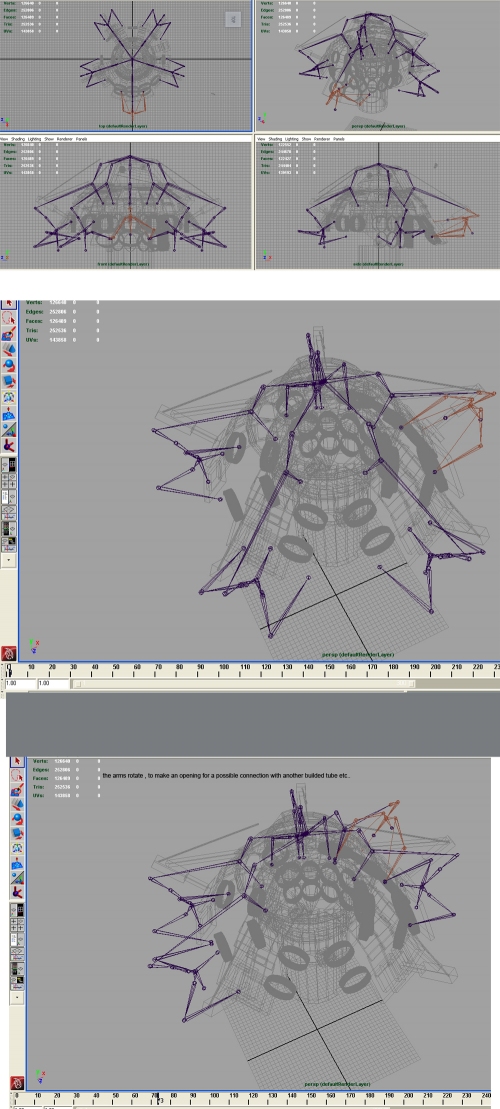Select Universal Manipulator in the frame-1 toolbox
The width and height of the screenshot is (500, 1109).
click(8, 397)
